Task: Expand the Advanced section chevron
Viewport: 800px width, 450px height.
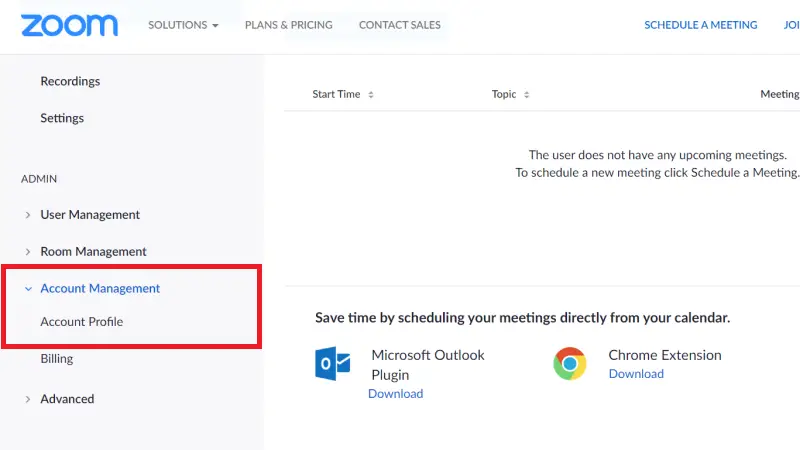Action: coord(28,399)
